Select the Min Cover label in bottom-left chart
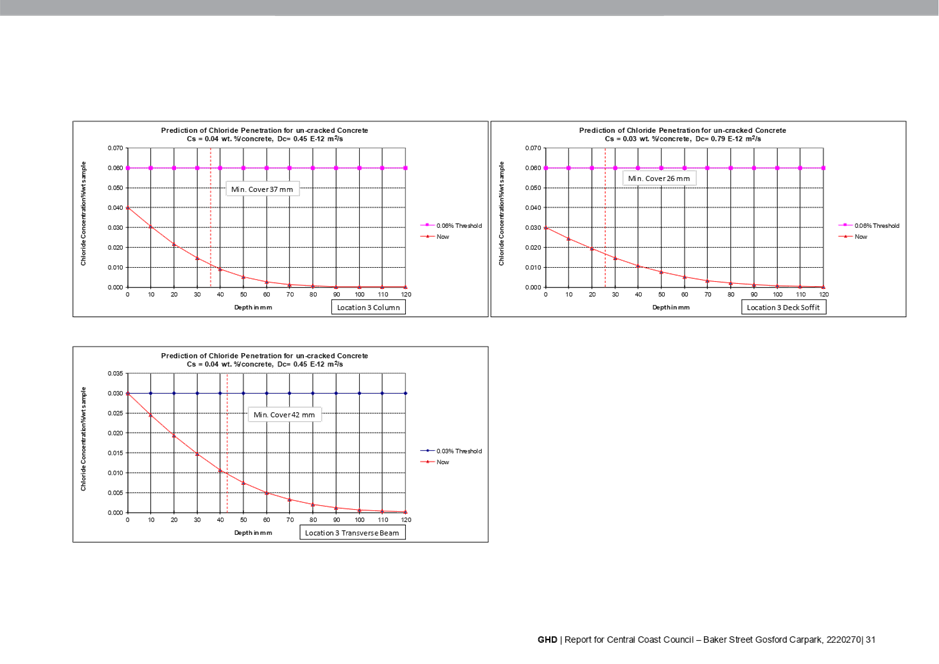This screenshot has width=939, height=664. click(285, 415)
